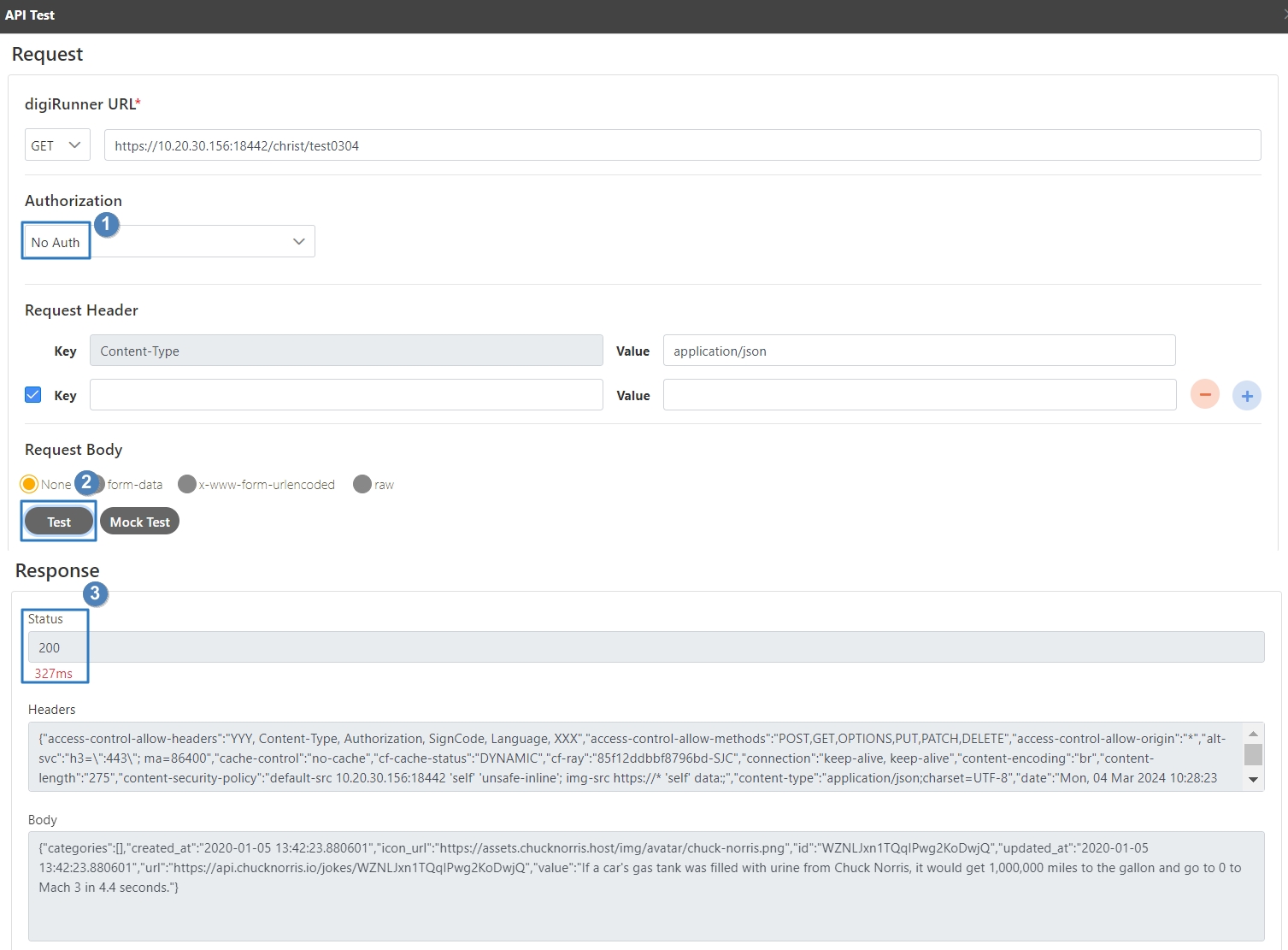Screen dimensions: 1288x950
Task: Click the digiRunner URL input field
Action: pyautogui.click(x=682, y=145)
